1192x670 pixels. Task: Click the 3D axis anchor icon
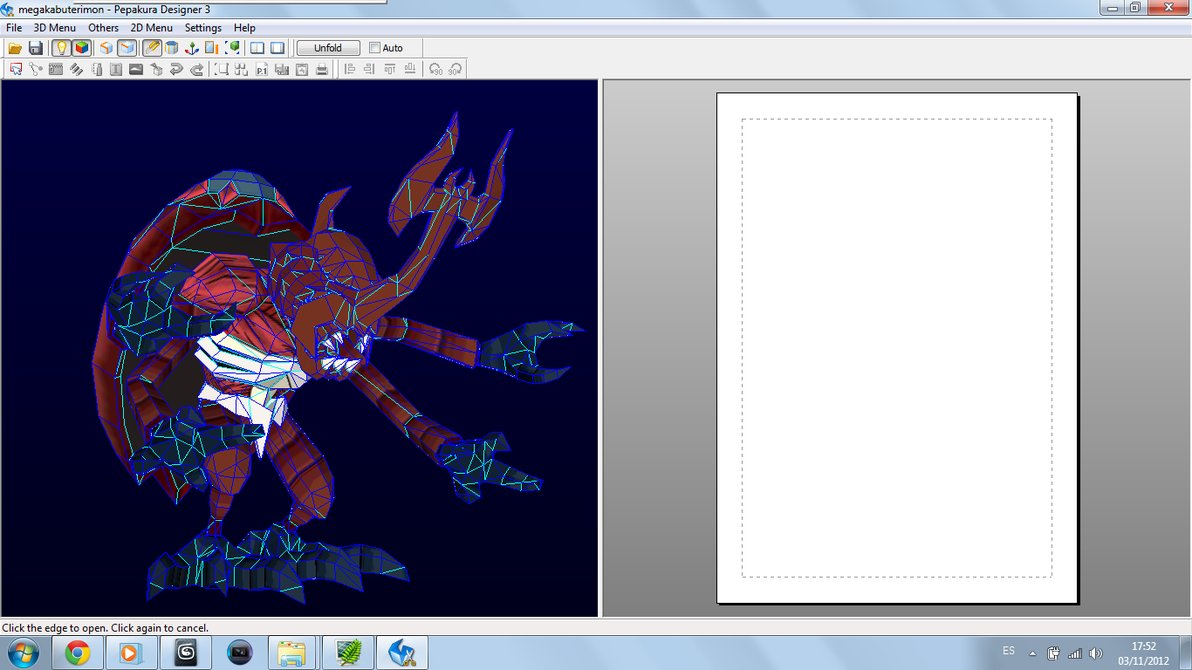click(191, 48)
